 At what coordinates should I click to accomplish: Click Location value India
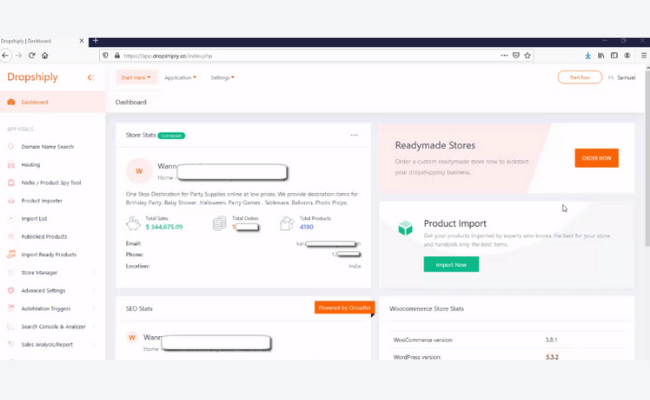354,266
